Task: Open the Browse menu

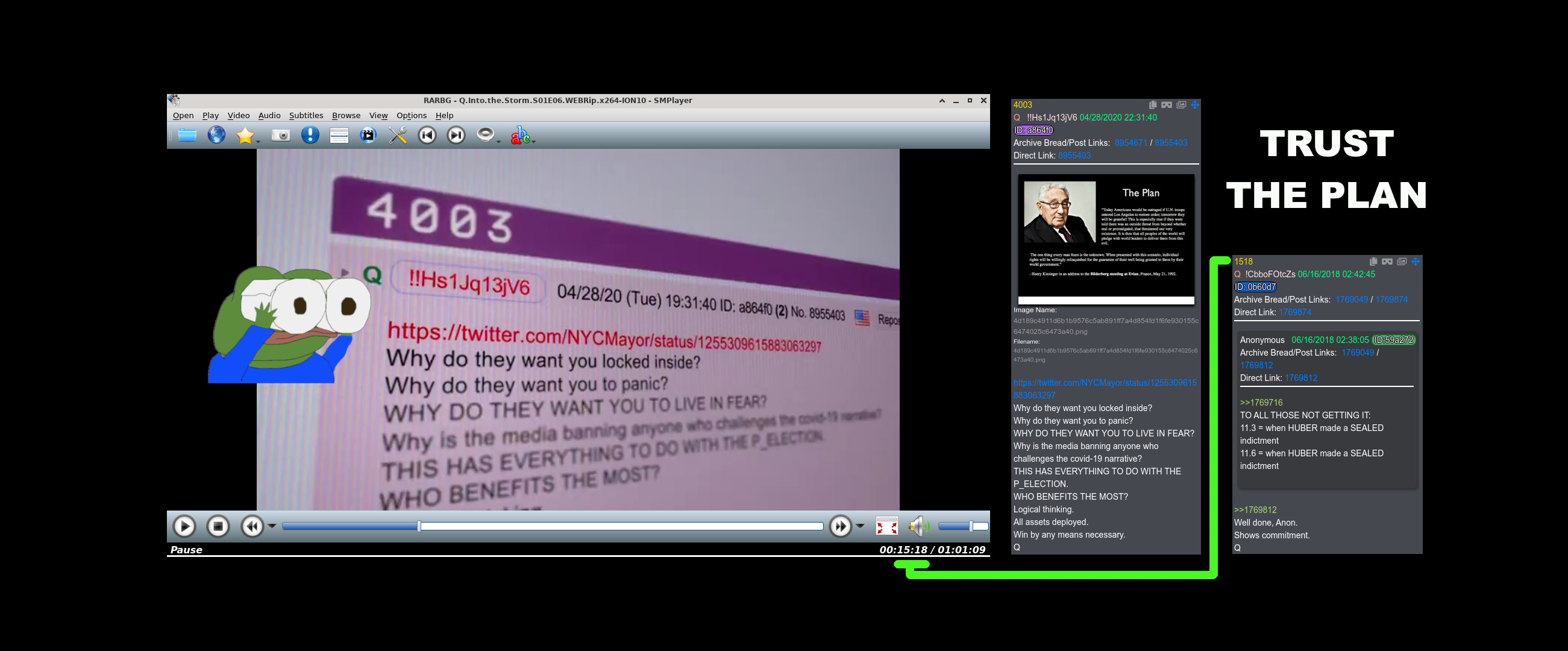Action: point(347,116)
